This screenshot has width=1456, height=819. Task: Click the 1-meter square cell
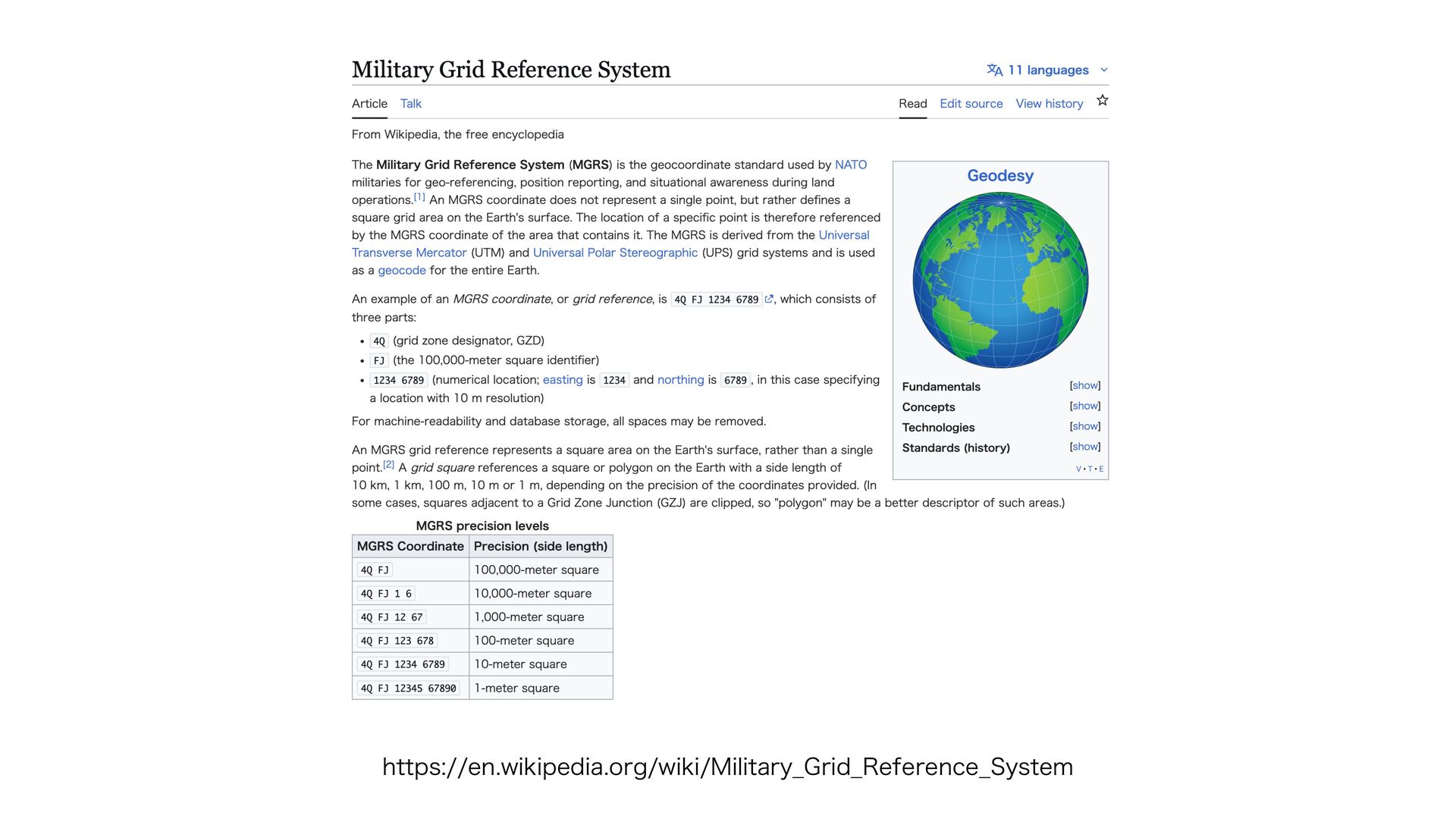coord(541,688)
